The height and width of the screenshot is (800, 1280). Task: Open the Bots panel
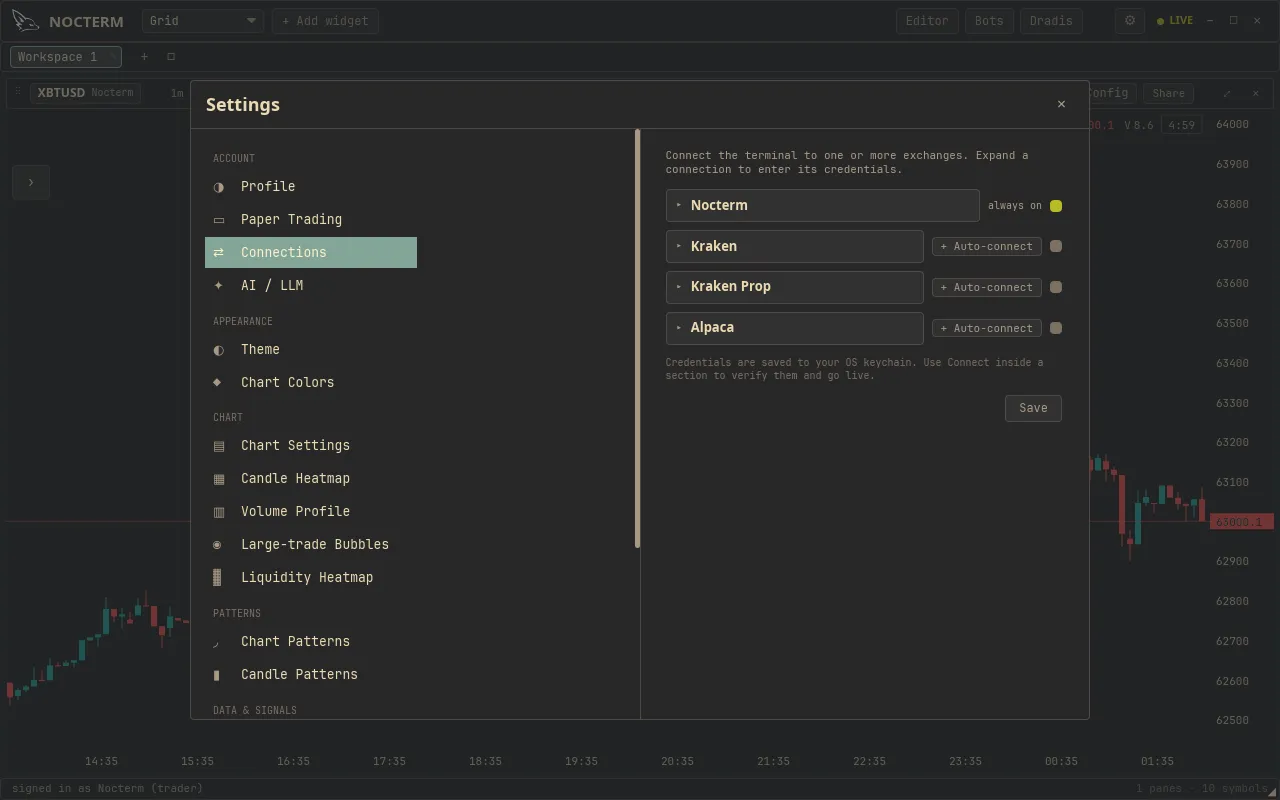point(989,21)
